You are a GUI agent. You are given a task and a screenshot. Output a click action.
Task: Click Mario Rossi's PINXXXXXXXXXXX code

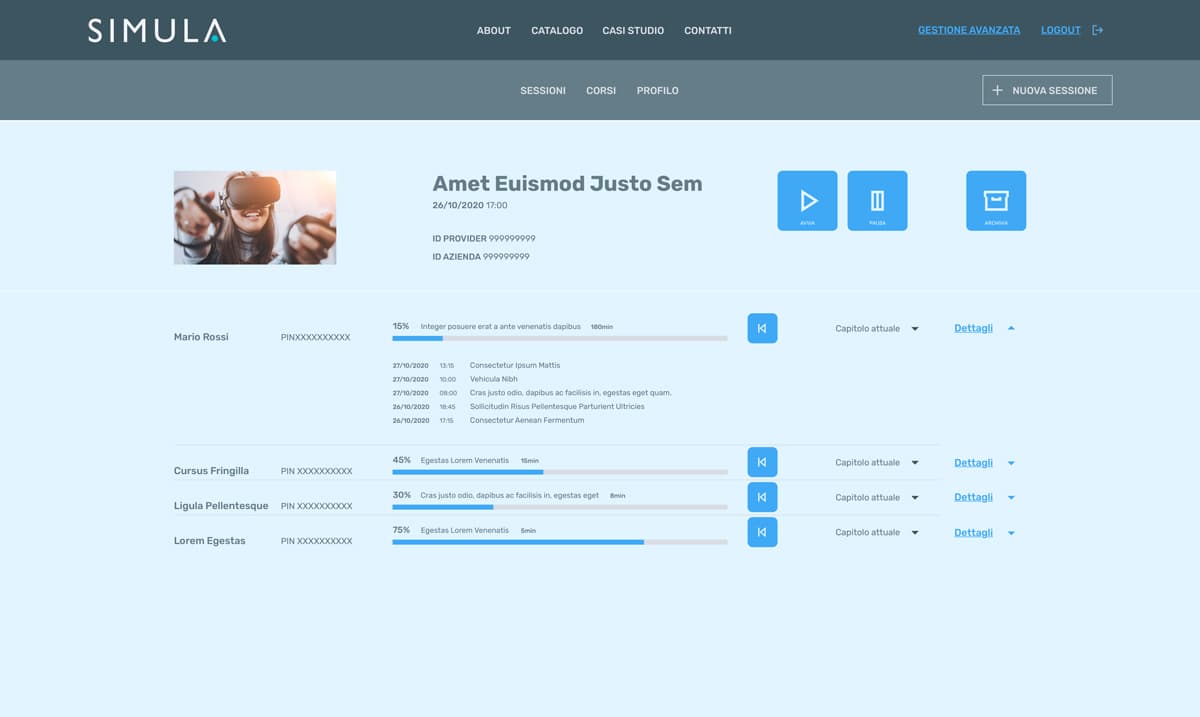316,338
